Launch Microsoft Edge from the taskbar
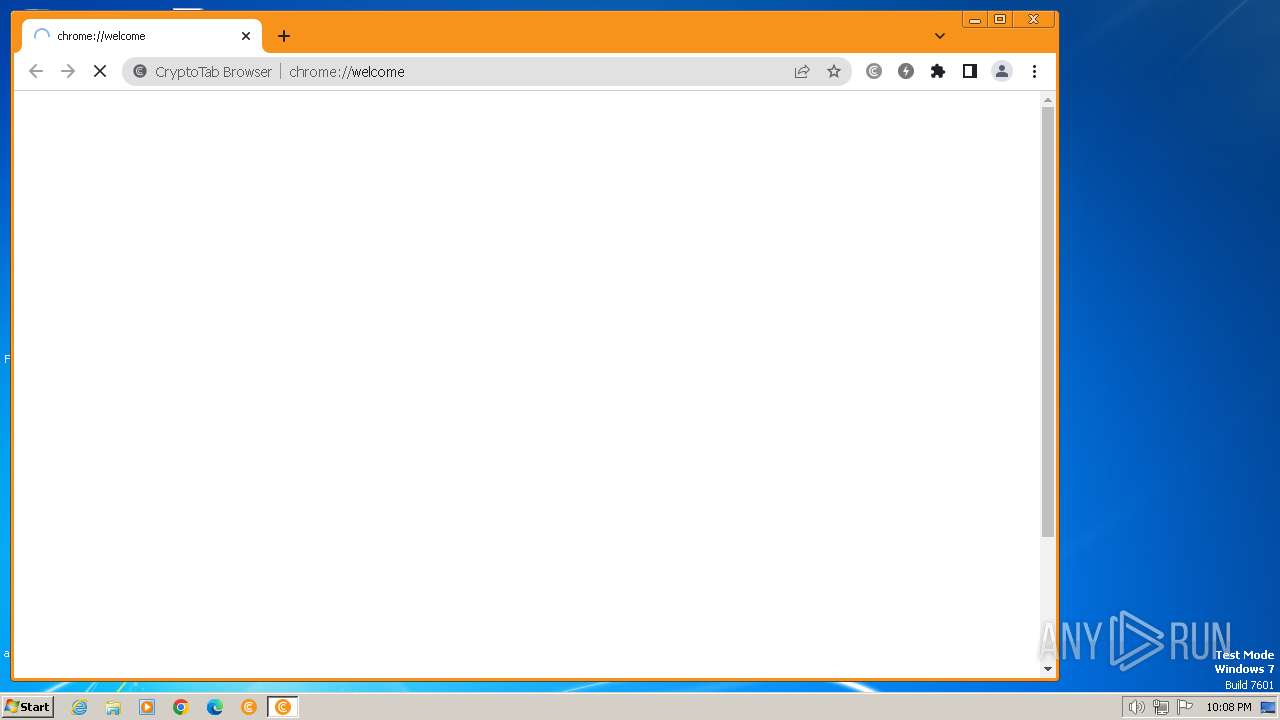Image resolution: width=1280 pixels, height=720 pixels. (215, 707)
